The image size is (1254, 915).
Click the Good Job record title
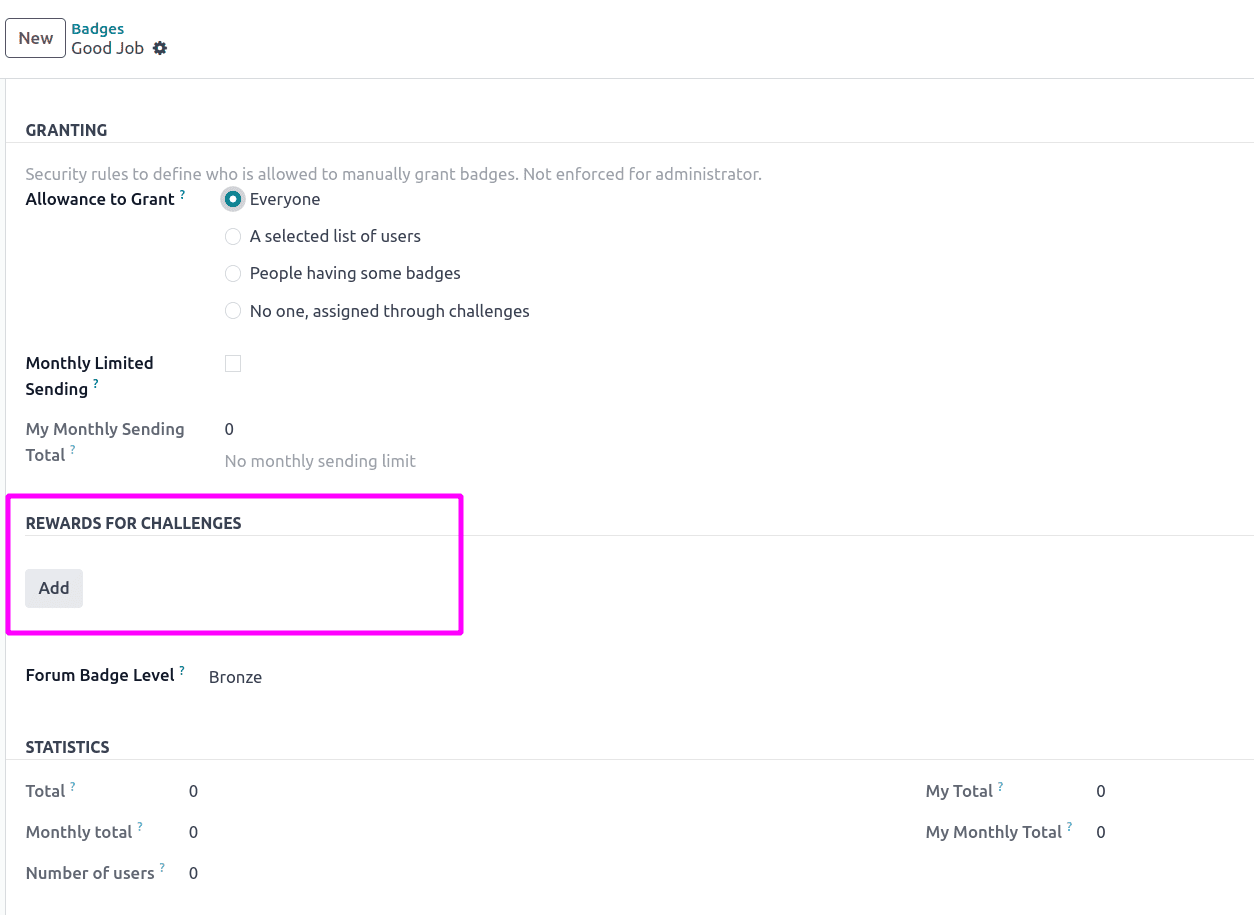point(107,47)
